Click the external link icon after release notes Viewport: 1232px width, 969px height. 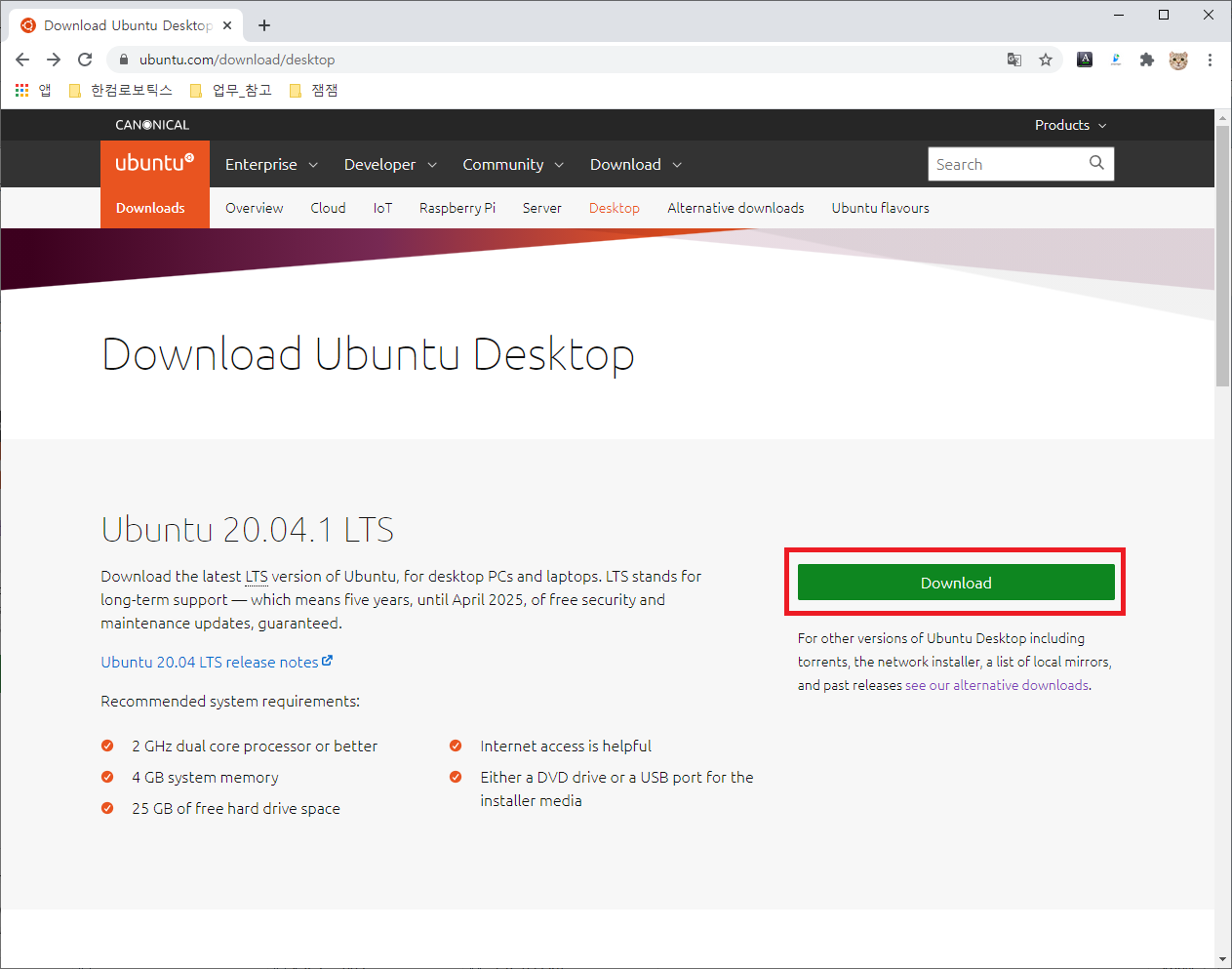click(328, 661)
